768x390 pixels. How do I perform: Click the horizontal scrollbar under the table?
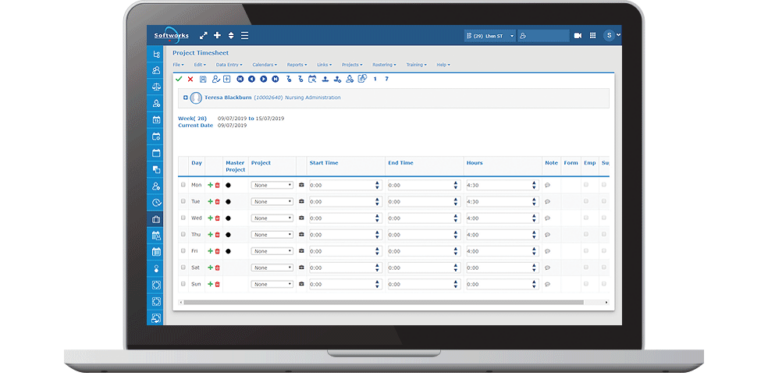coord(384,302)
